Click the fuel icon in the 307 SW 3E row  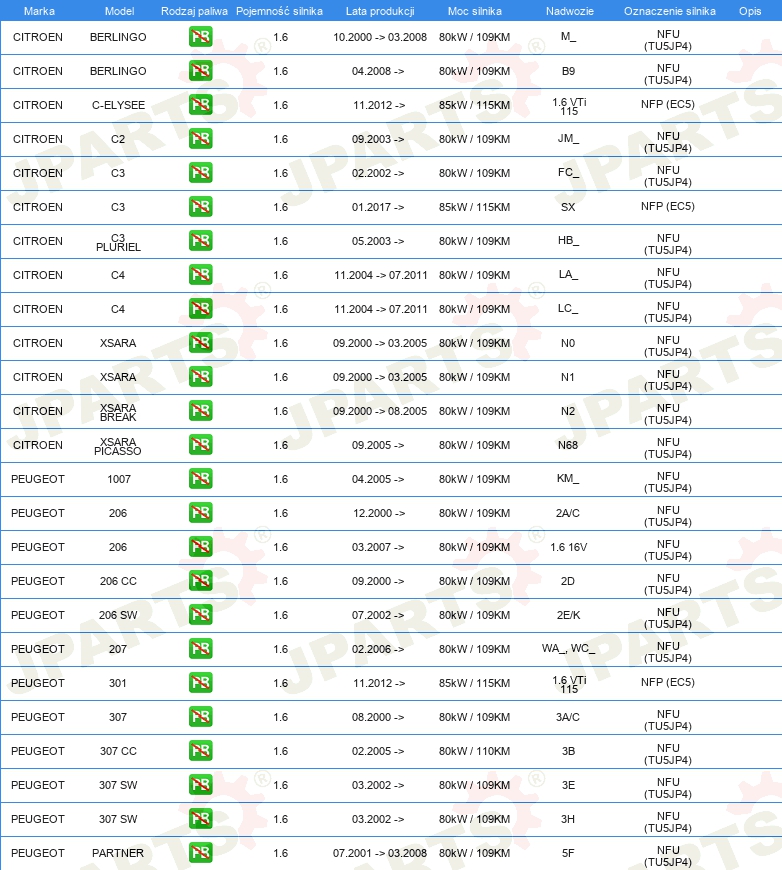click(x=200, y=785)
